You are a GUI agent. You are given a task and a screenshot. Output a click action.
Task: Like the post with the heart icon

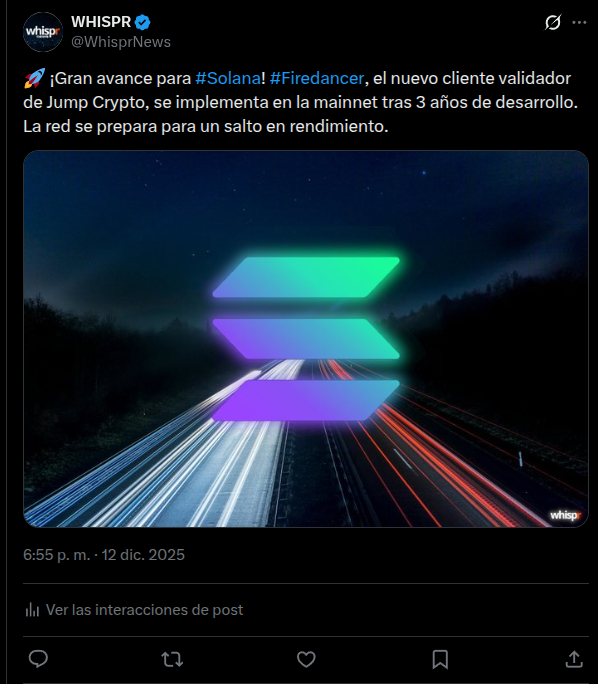(306, 659)
